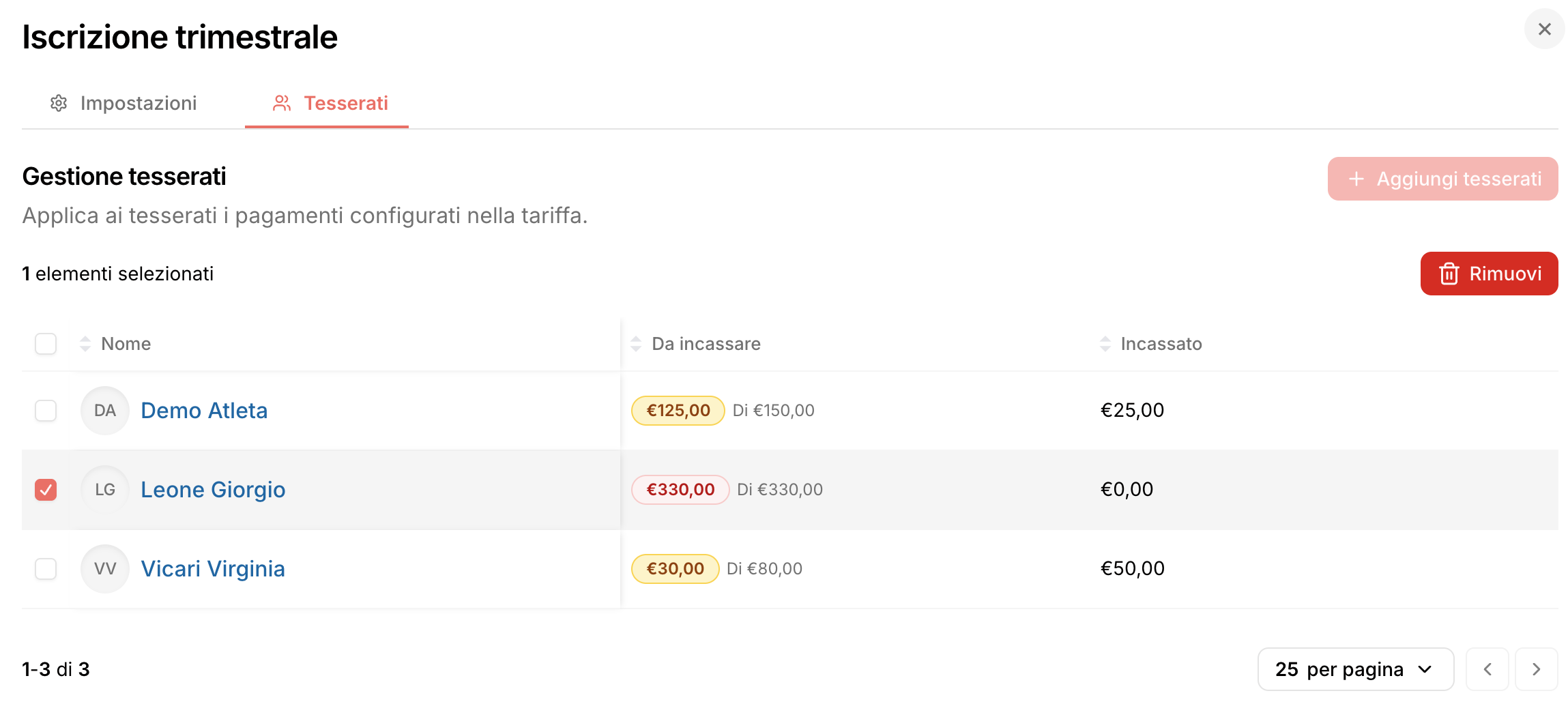
Task: Open the Vicari Virginia member link
Action: click(x=213, y=569)
